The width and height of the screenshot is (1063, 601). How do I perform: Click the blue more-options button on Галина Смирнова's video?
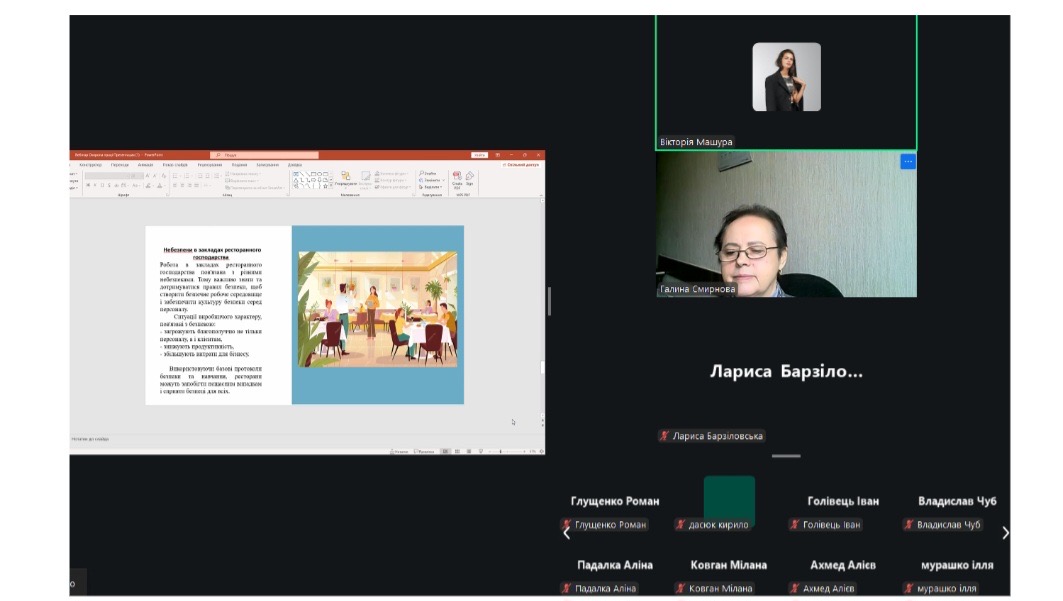pyautogui.click(x=907, y=161)
